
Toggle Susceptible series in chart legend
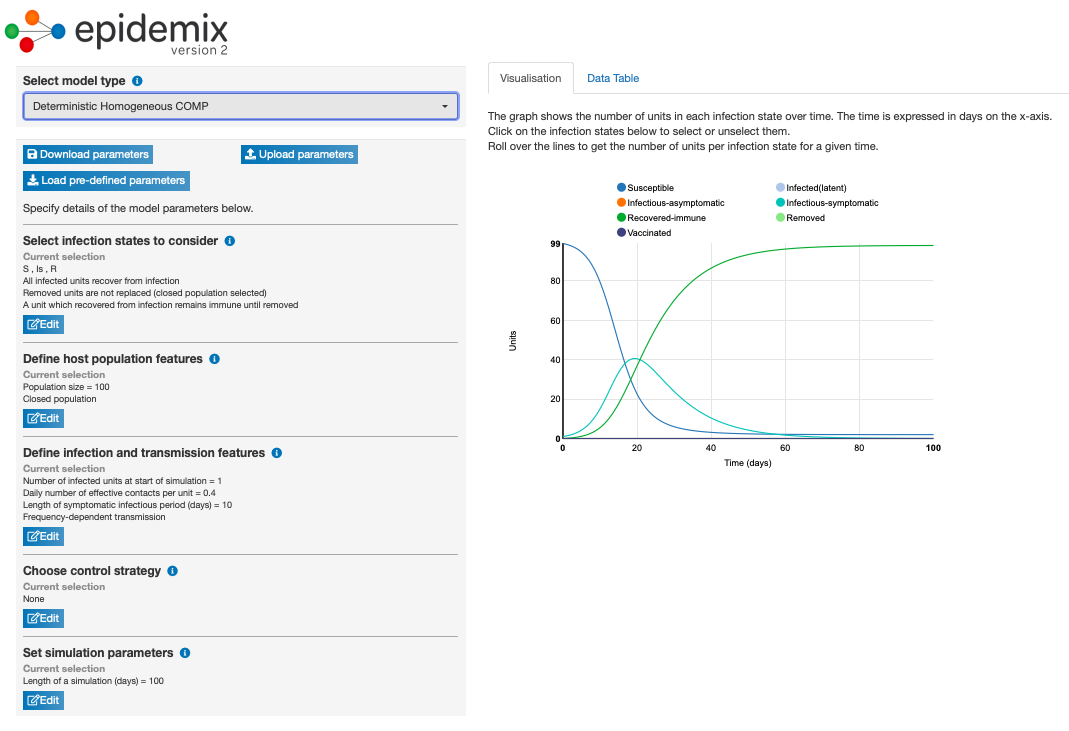click(650, 188)
